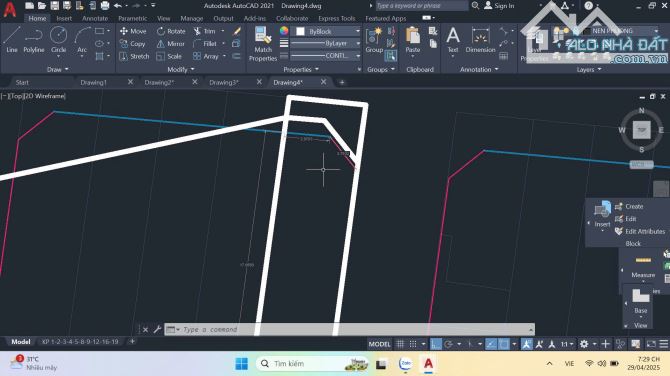
Task: Expand the Properties panel
Action: [301, 69]
